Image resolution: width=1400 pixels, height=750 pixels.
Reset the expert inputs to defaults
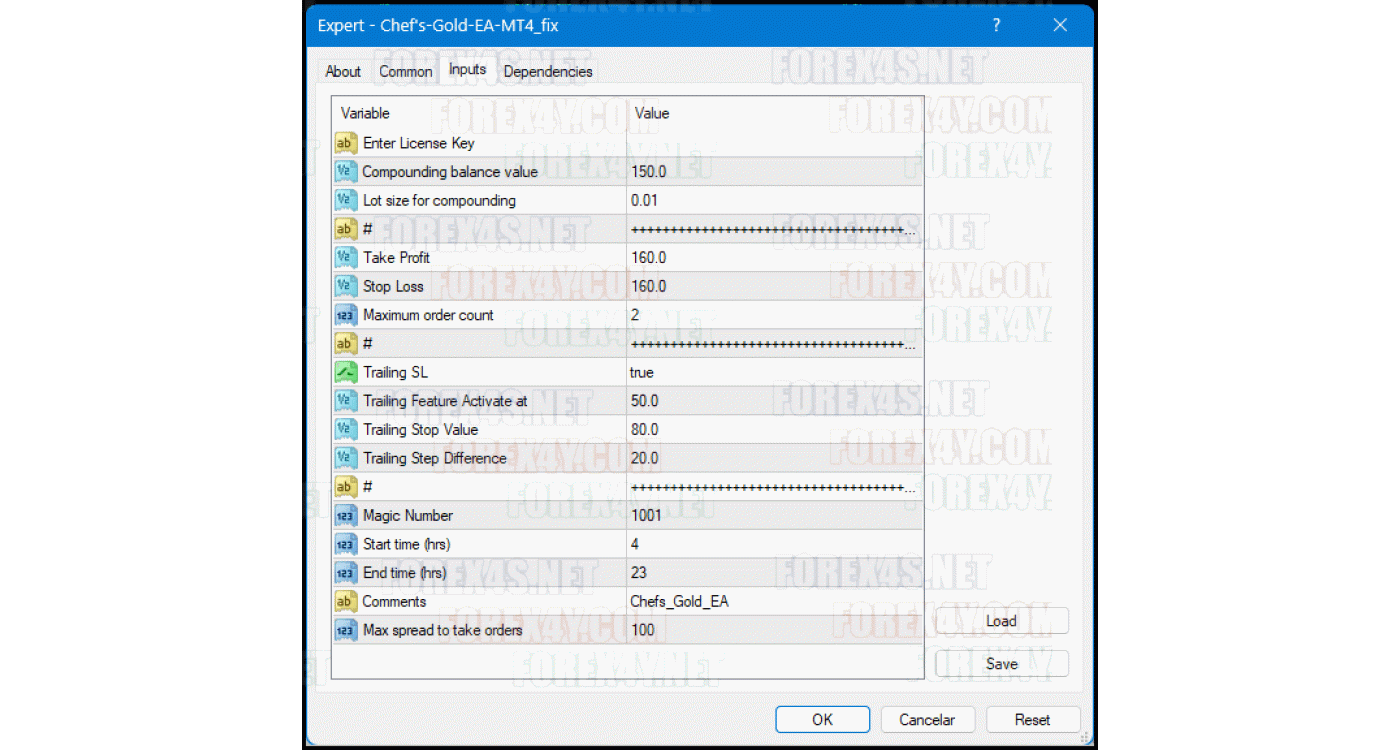[x=1033, y=719]
